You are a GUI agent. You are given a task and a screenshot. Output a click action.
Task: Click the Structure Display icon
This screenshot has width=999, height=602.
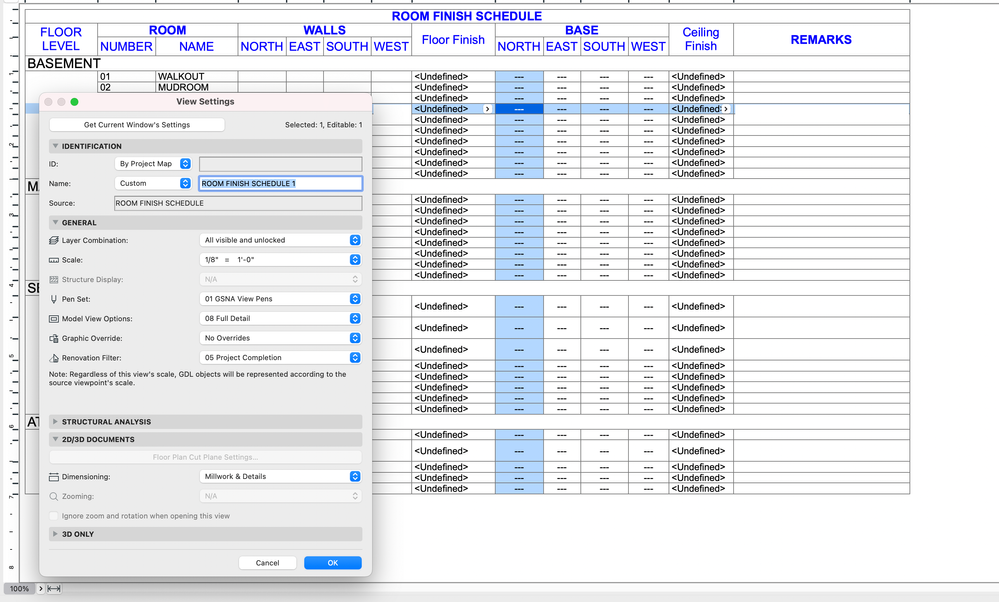[52, 279]
